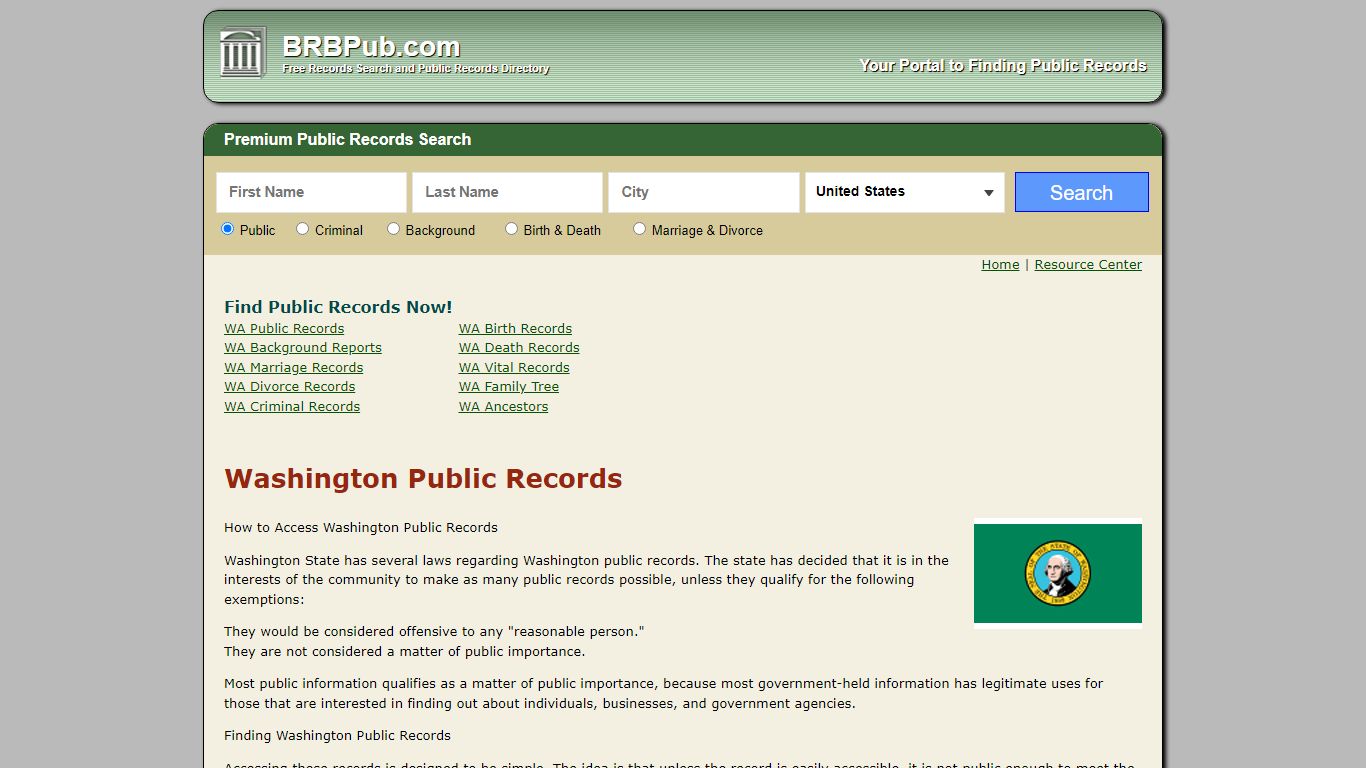Choose the Marriage & Divorce radio option

pyautogui.click(x=639, y=229)
